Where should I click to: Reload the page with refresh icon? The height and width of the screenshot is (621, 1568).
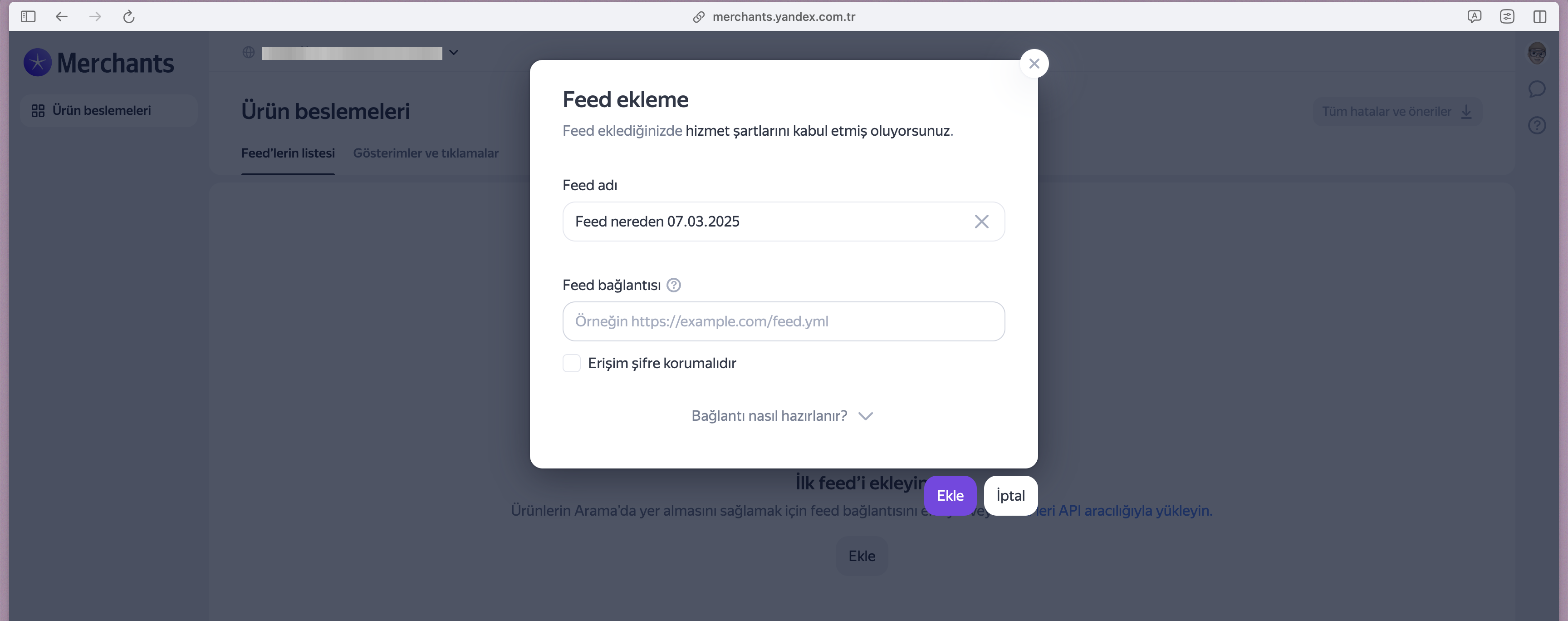coord(128,16)
